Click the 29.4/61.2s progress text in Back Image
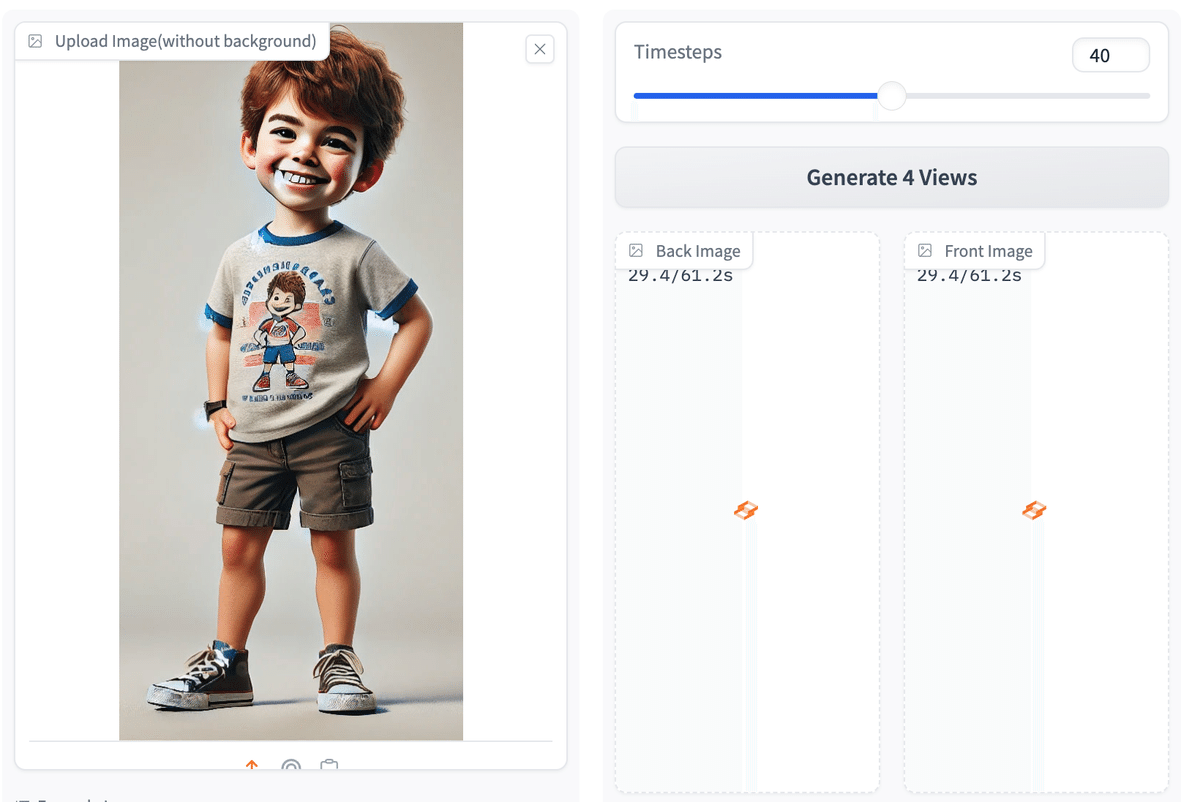This screenshot has width=1200, height=802. [x=681, y=274]
